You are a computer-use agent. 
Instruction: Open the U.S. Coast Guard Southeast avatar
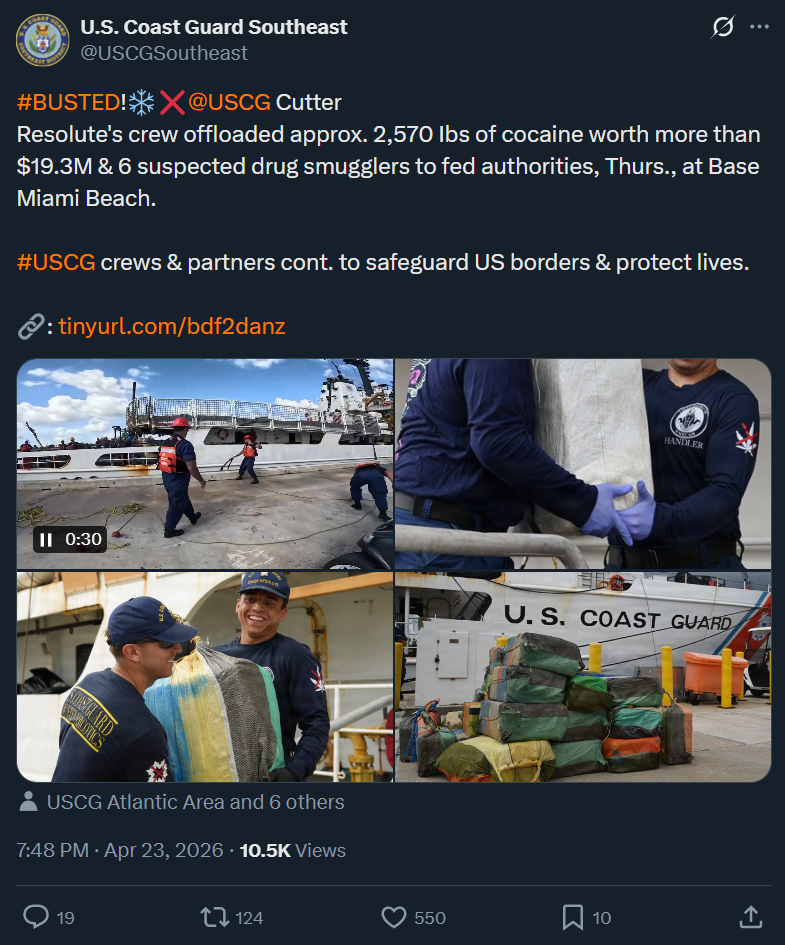click(42, 40)
